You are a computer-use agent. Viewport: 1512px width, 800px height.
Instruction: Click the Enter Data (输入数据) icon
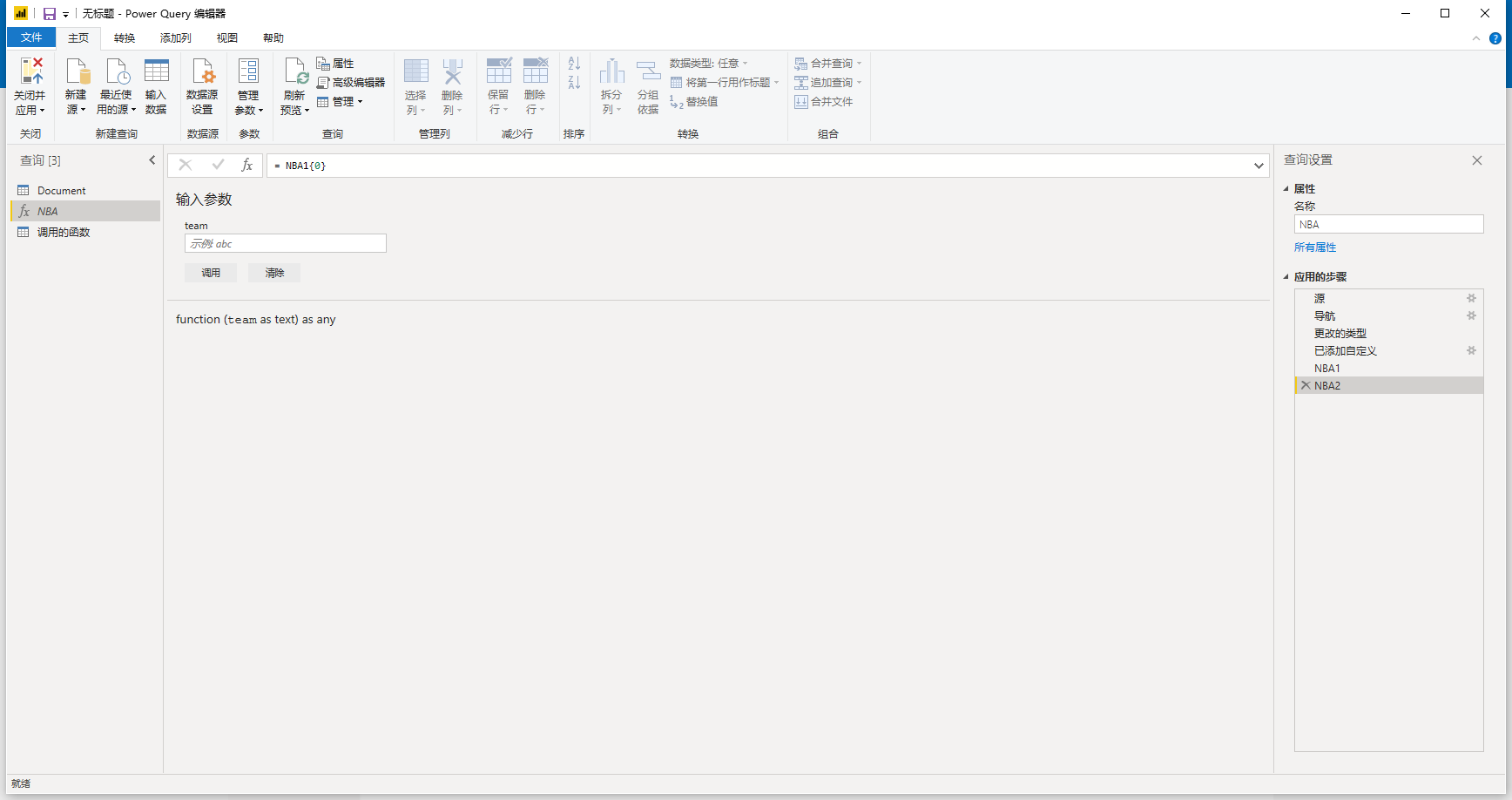157,71
